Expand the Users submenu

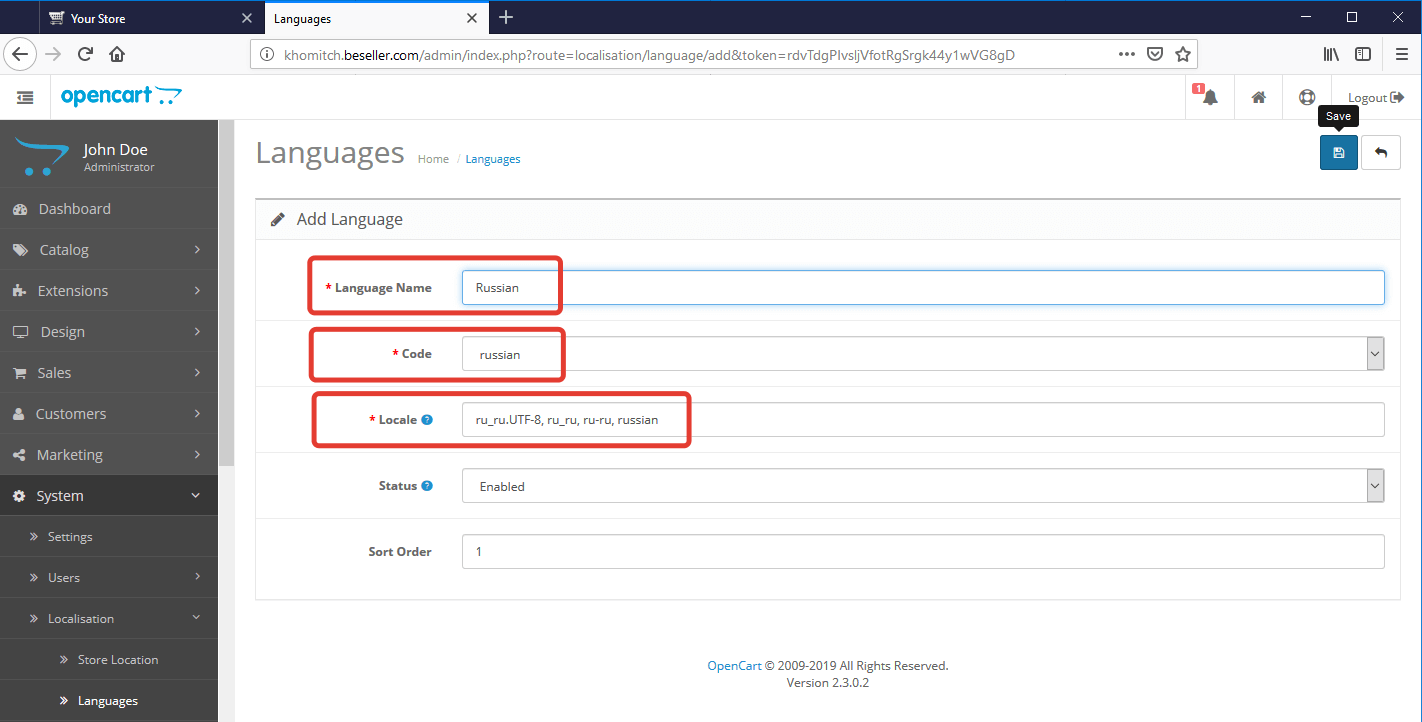(x=109, y=578)
